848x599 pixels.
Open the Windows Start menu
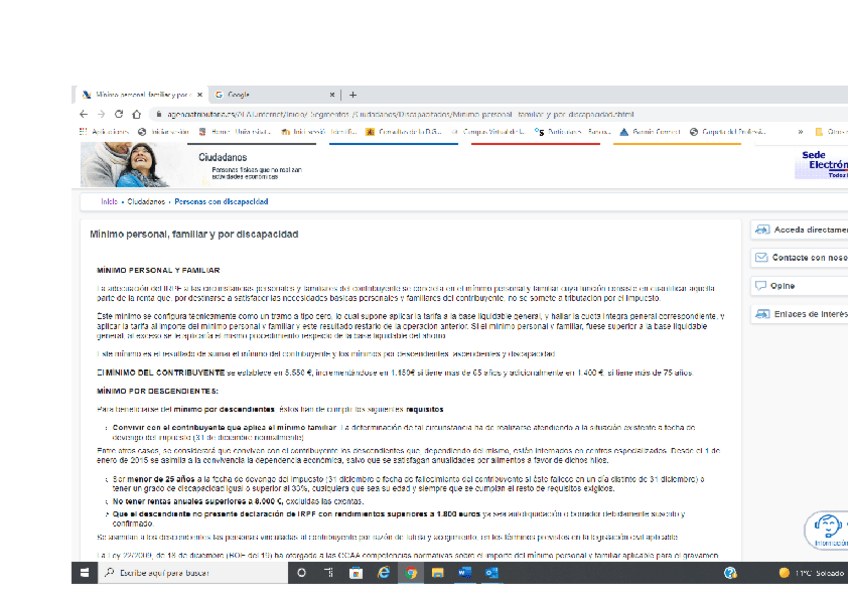(x=84, y=573)
